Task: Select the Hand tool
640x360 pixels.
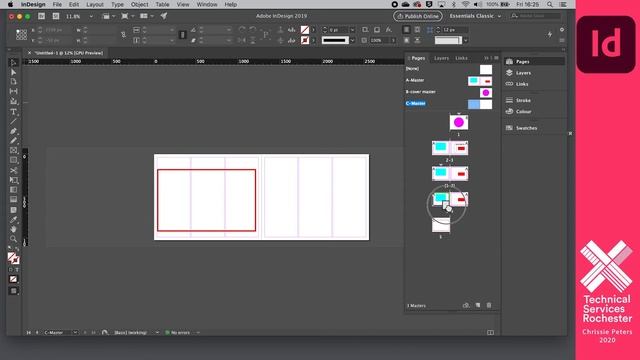Action: tap(13, 229)
